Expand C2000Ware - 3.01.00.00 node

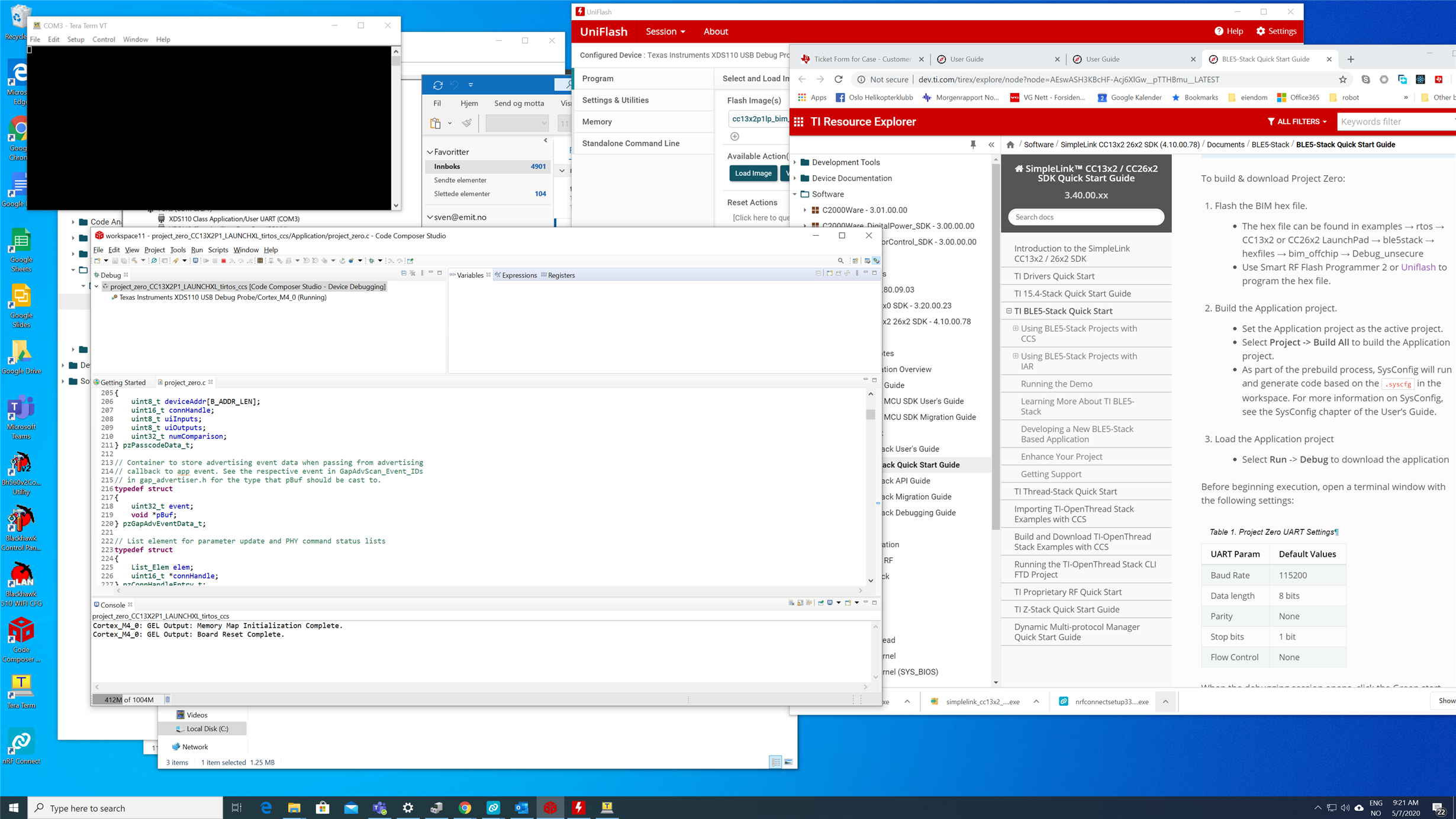805,210
